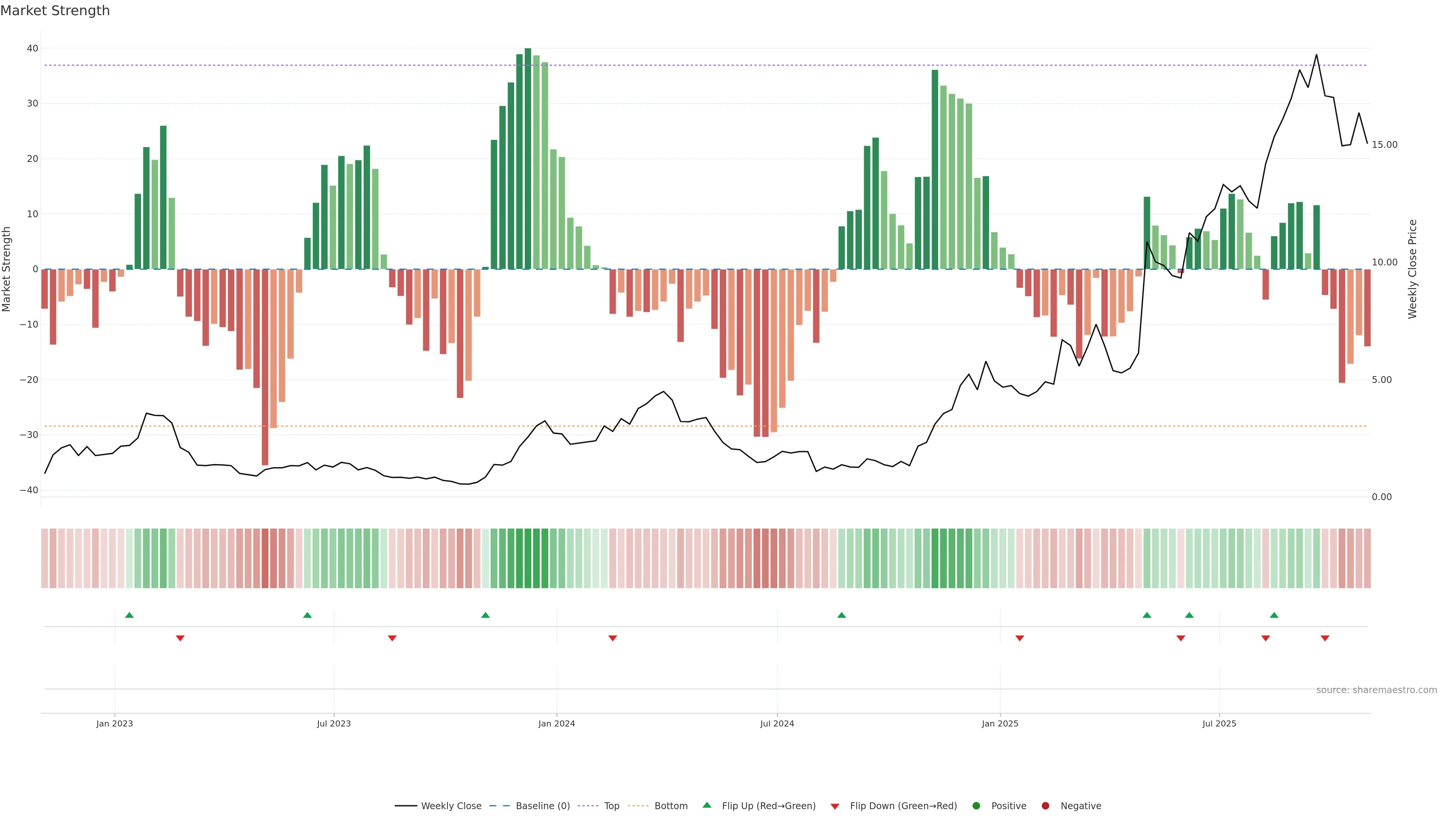Click Flip Up green triangle legend icon
Viewport: 1456px width, 819px height.
tap(706, 805)
